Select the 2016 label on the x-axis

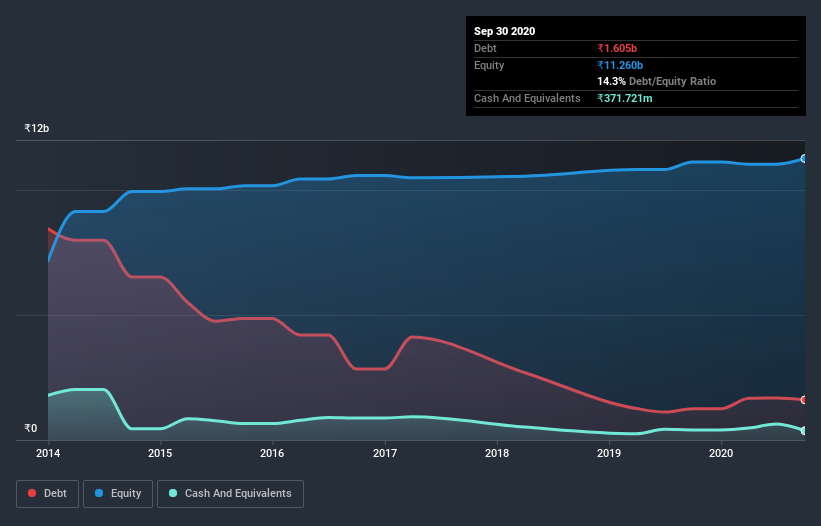click(x=272, y=453)
